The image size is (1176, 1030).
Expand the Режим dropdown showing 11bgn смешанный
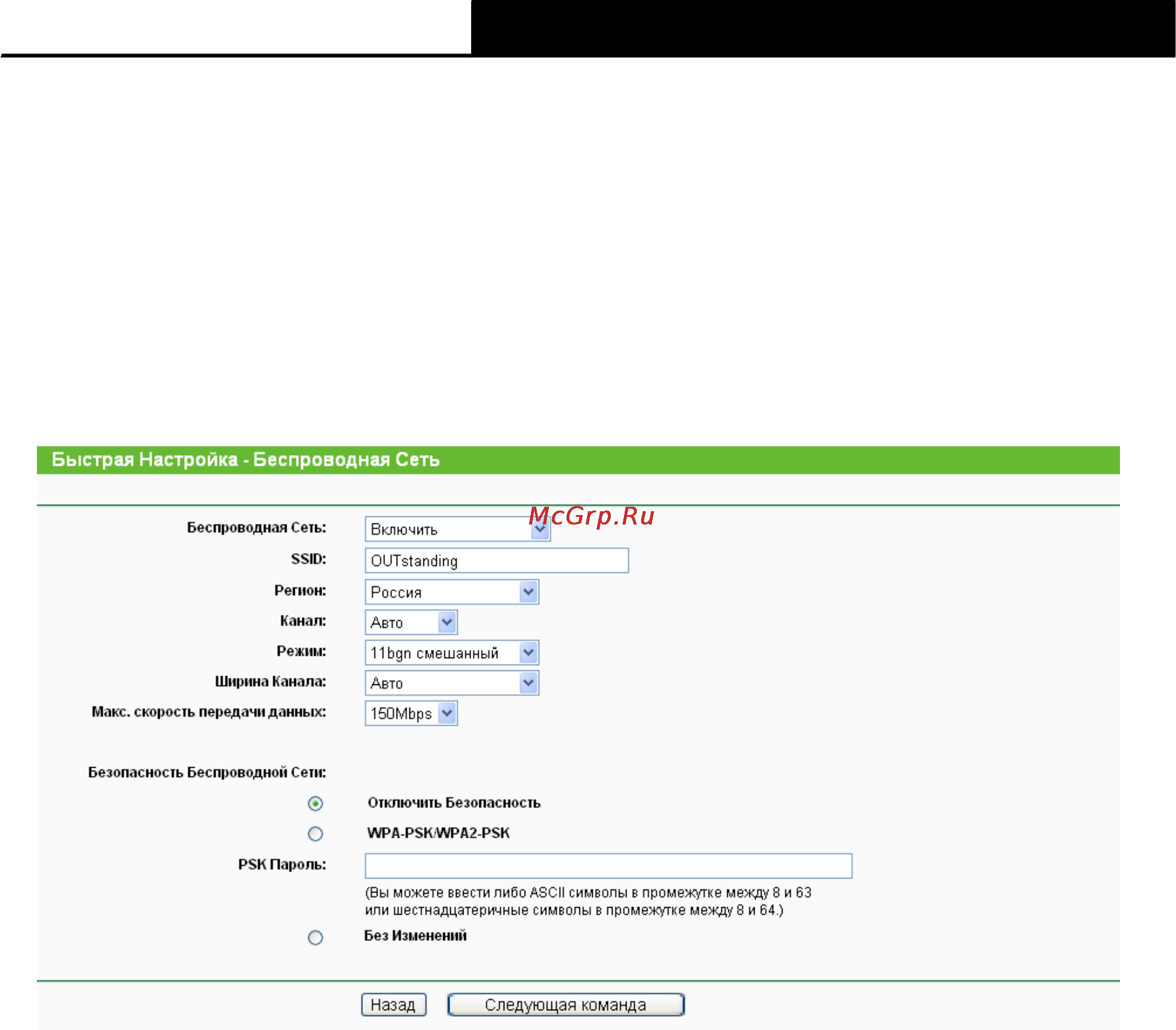451,653
